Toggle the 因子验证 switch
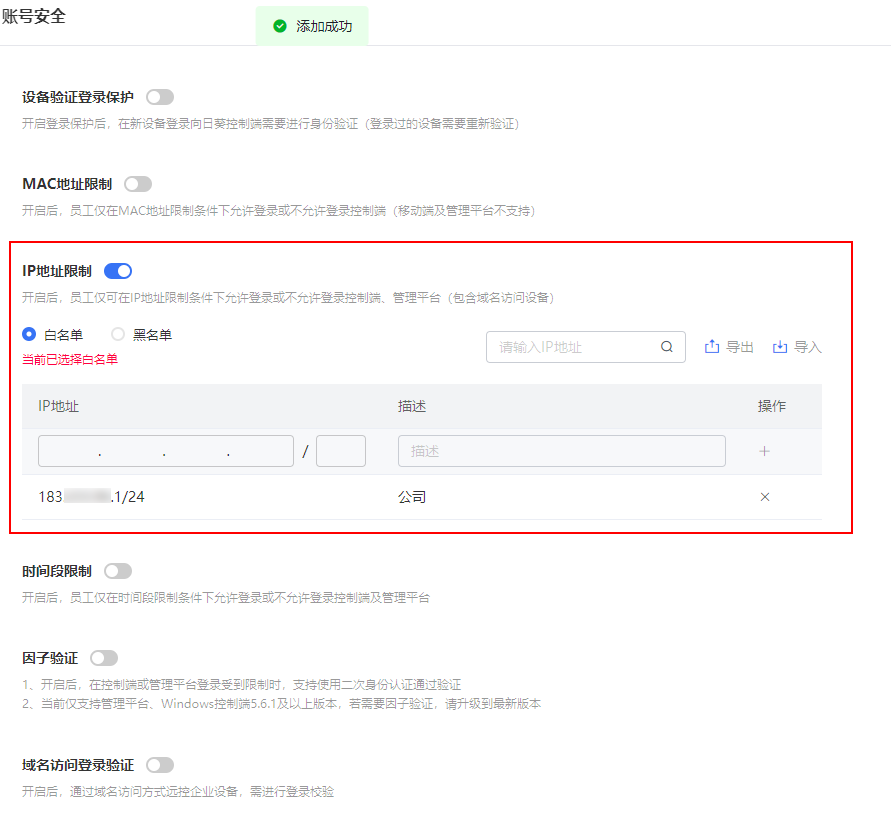The image size is (891, 818). [104, 658]
